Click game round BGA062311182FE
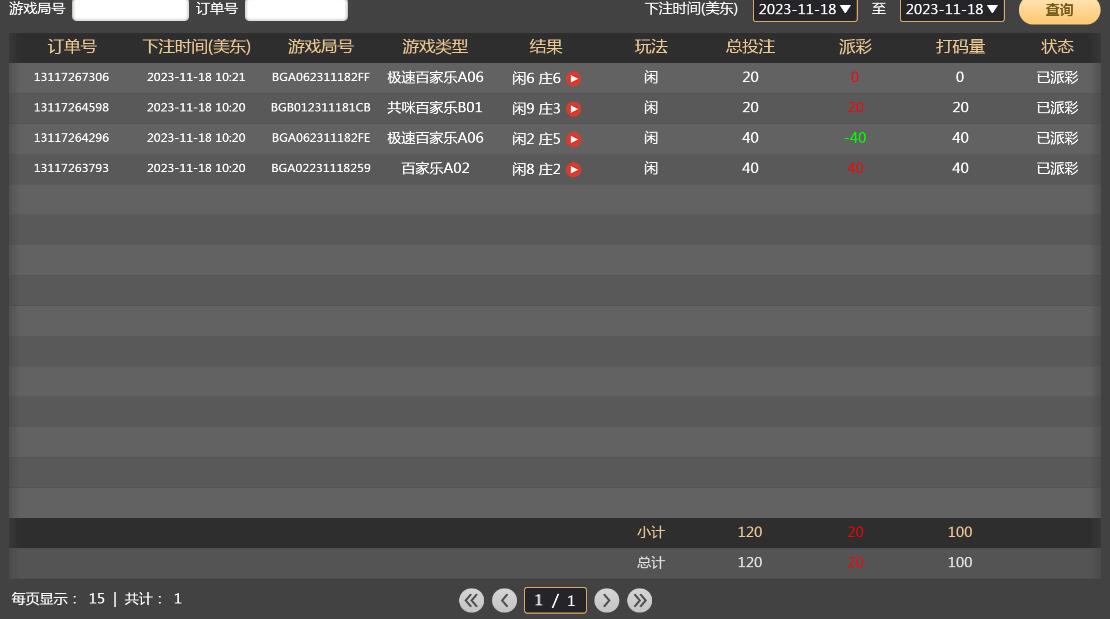 (321, 138)
